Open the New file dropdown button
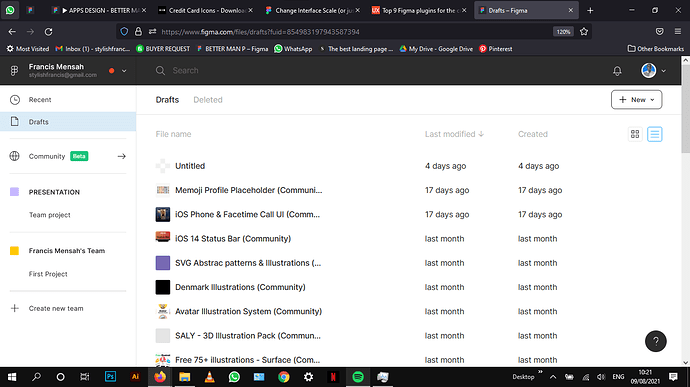This screenshot has height=387, width=690. 636,100
